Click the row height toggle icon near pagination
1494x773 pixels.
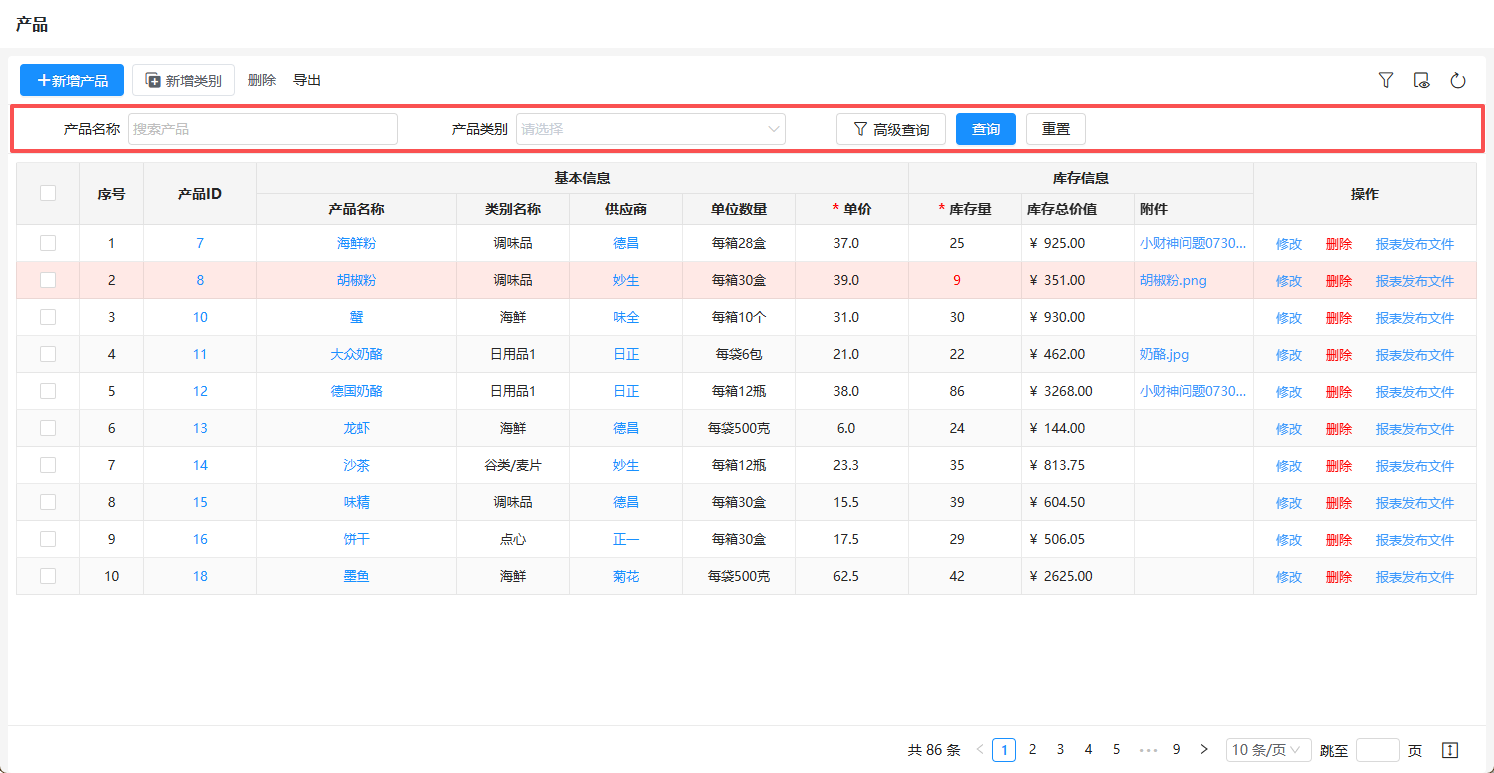click(1450, 750)
